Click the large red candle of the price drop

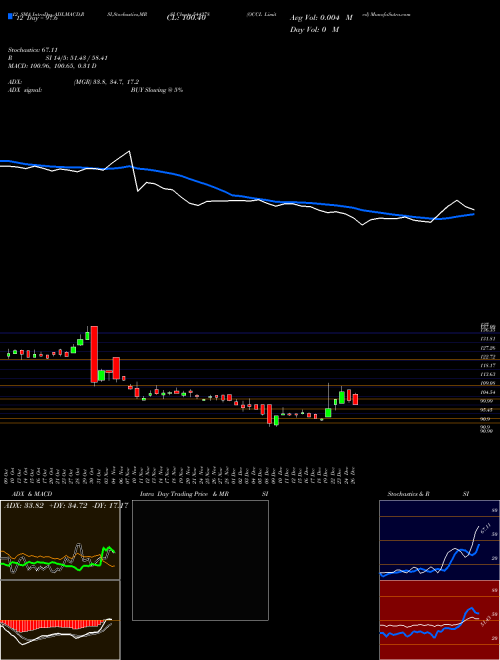click(94, 354)
